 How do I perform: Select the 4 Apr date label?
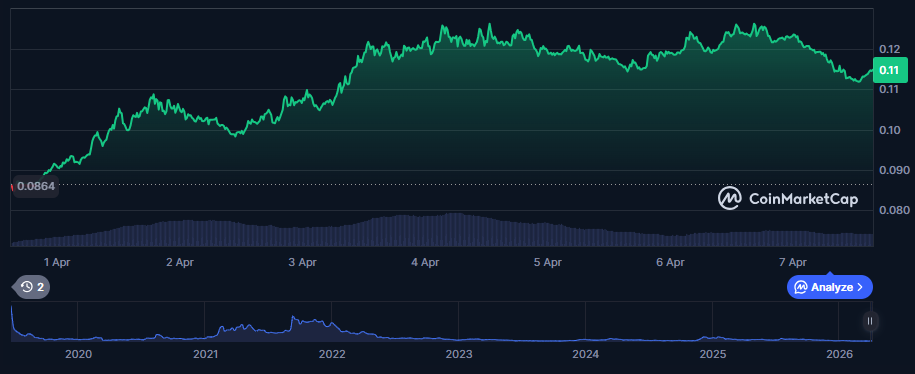coord(425,263)
